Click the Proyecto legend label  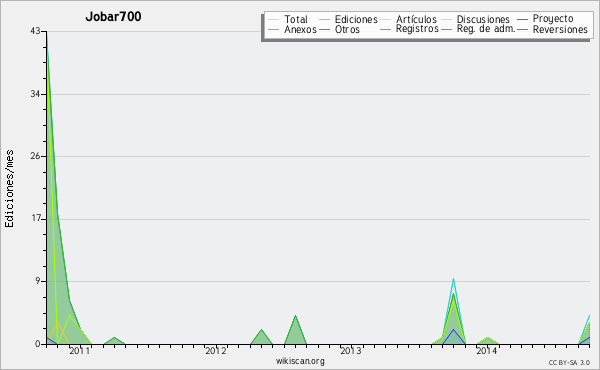pyautogui.click(x=553, y=19)
